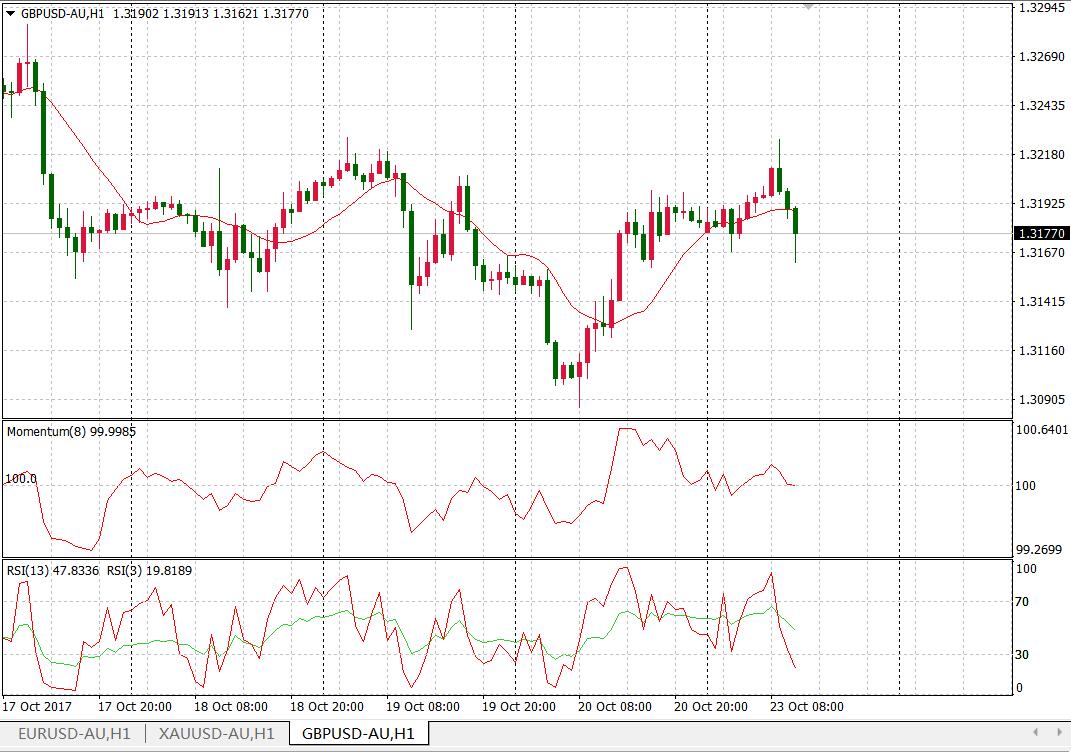Click the 0 level on the RSI scale
The width and height of the screenshot is (1071, 752).
pos(1020,688)
